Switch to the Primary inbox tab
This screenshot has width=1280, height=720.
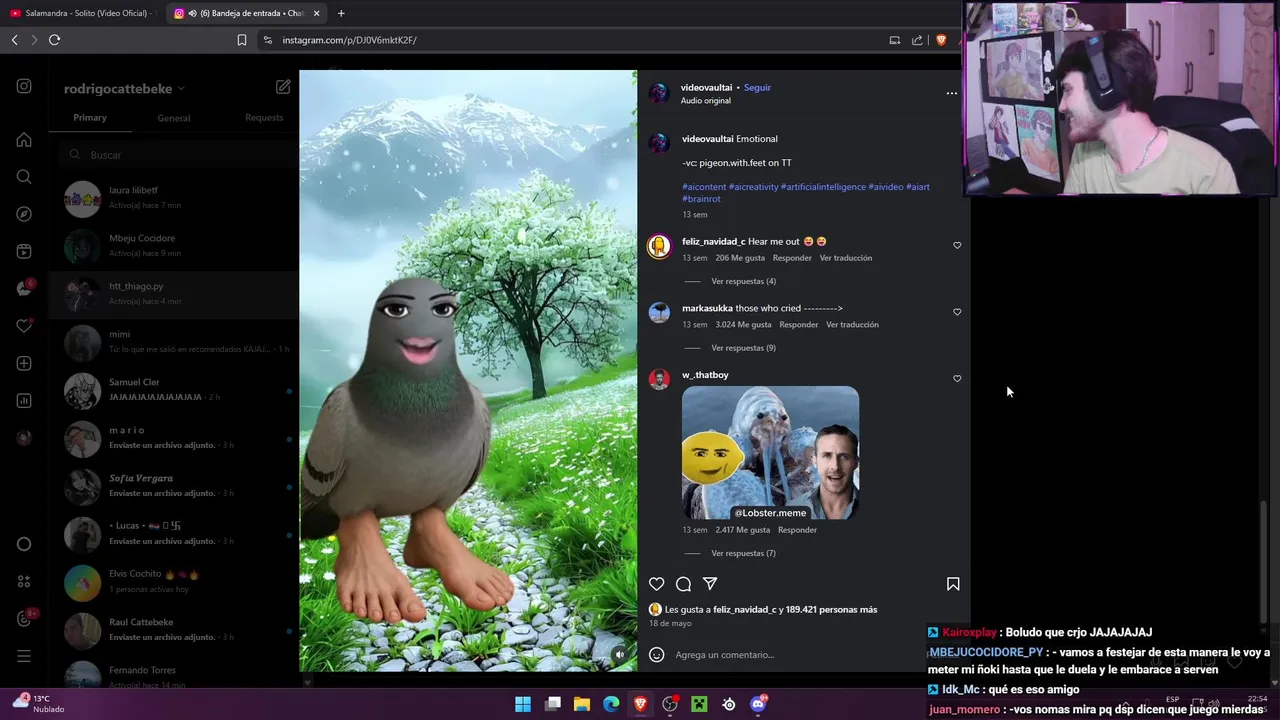coord(89,118)
